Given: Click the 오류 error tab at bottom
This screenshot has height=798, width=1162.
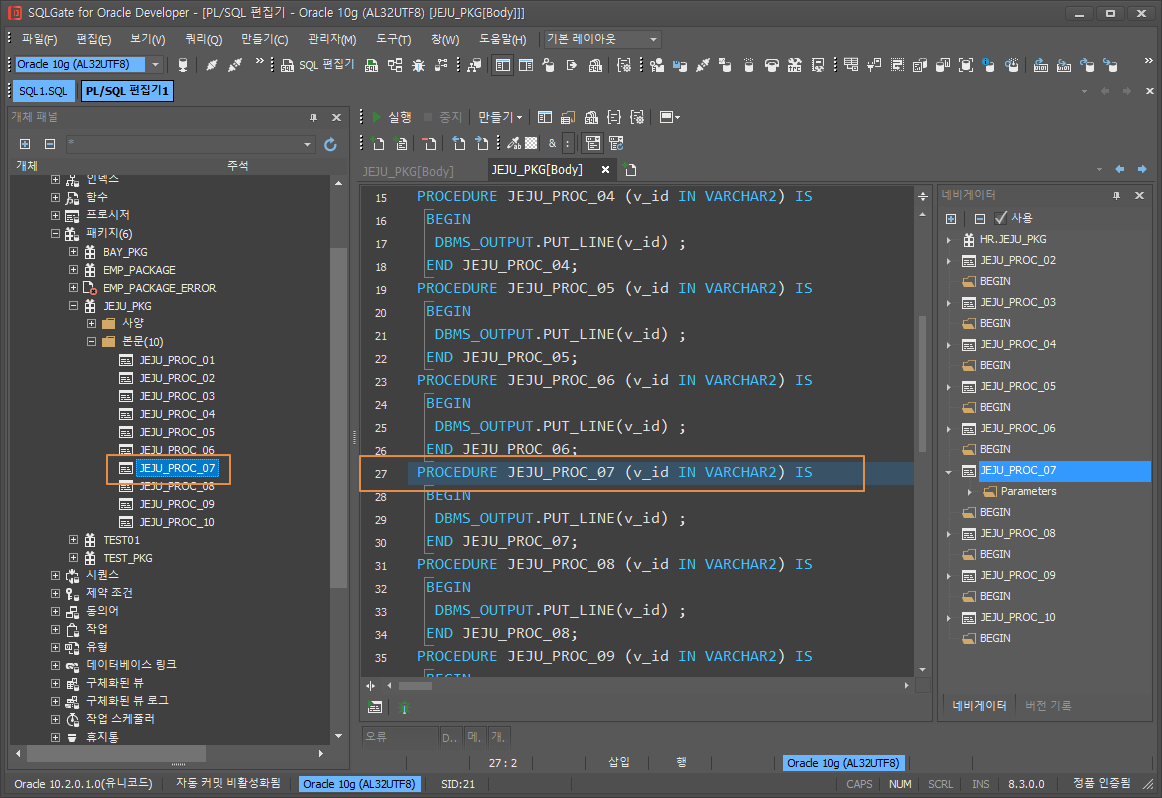Looking at the screenshot, I should tap(399, 737).
